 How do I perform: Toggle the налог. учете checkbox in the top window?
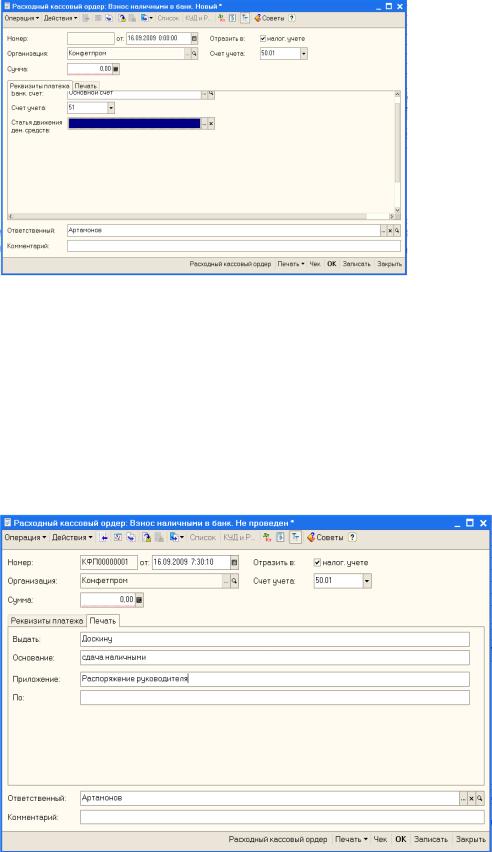(x=263, y=39)
